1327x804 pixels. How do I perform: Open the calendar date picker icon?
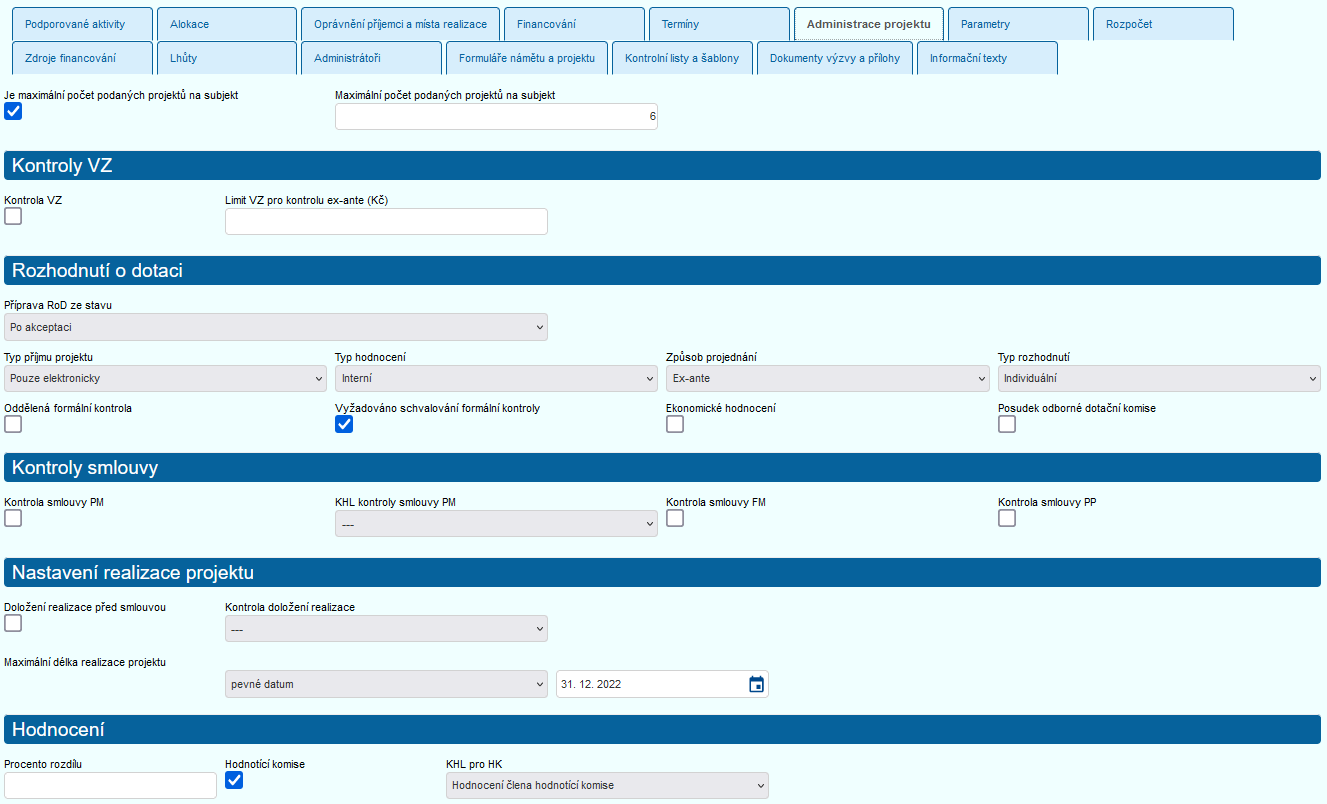coord(756,684)
